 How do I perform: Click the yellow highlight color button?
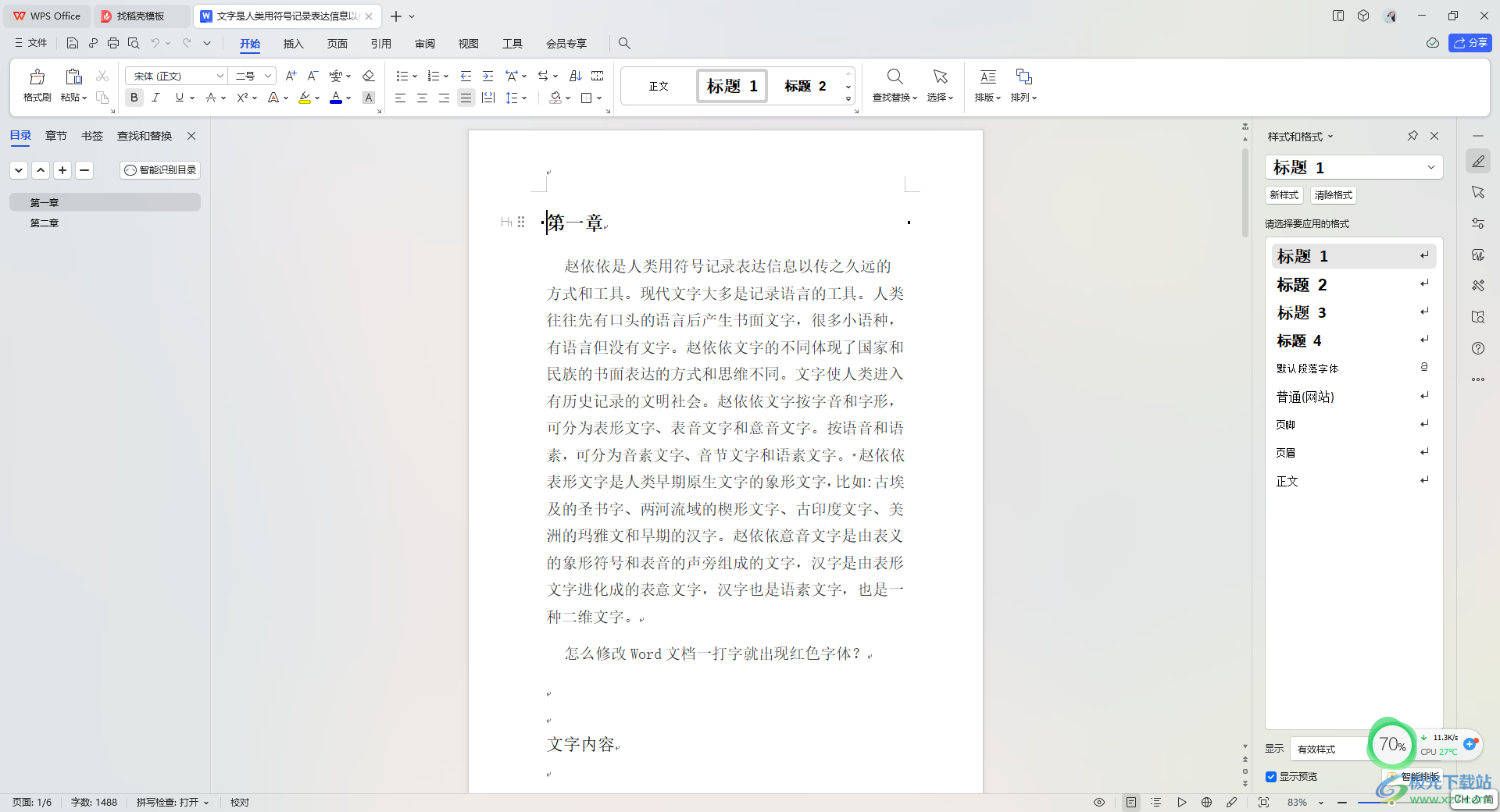[x=305, y=98]
